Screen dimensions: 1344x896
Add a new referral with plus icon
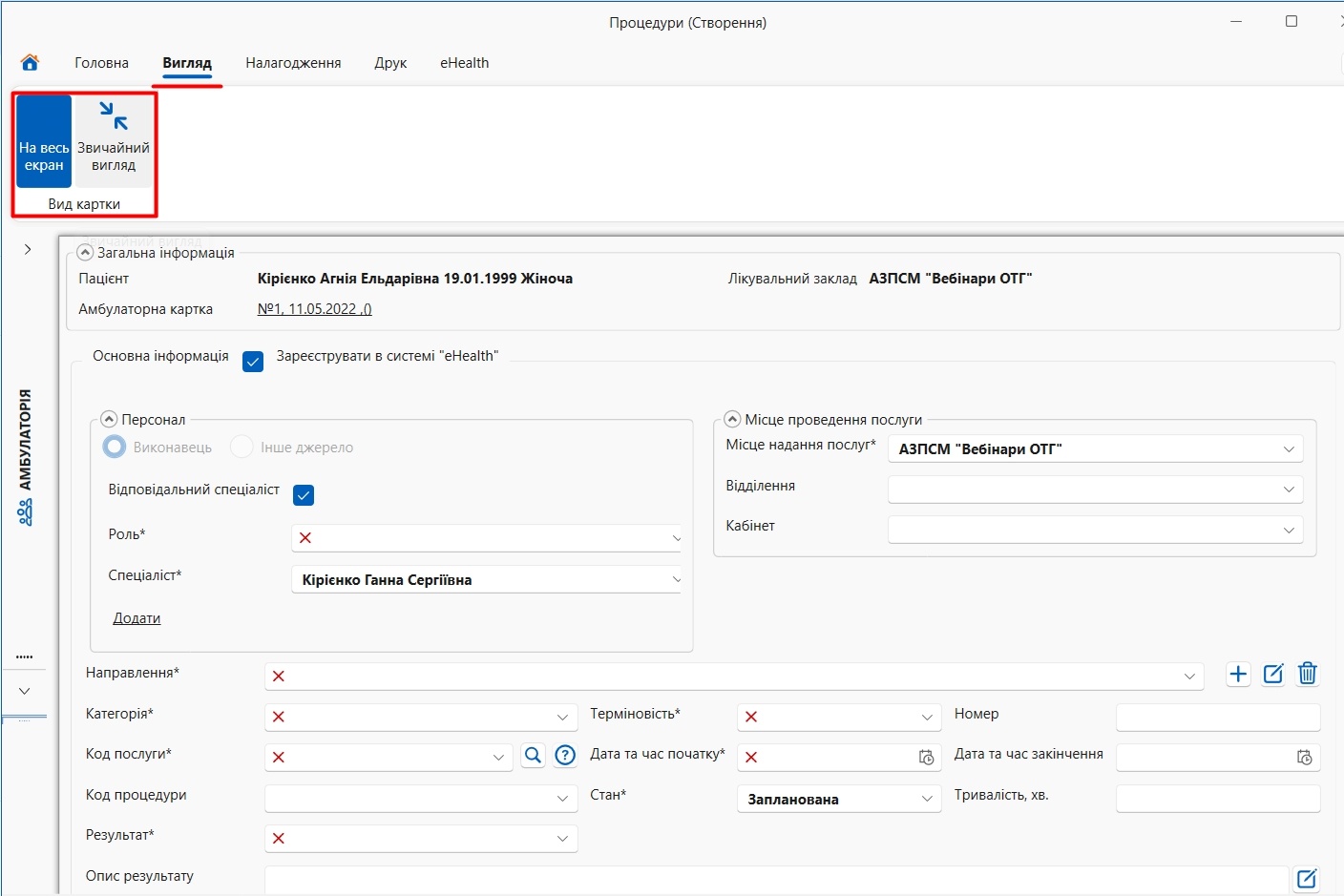(x=1238, y=674)
